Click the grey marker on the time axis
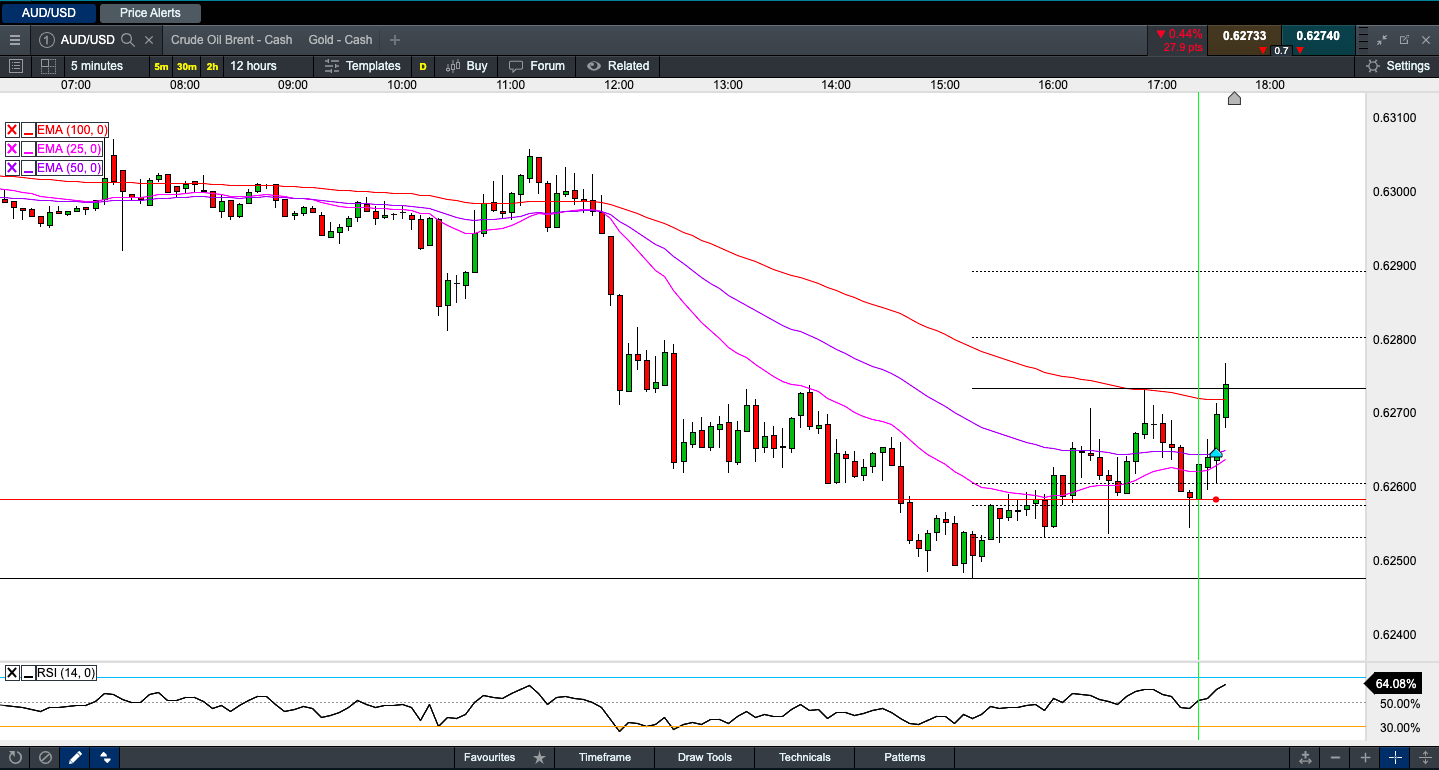Image resolution: width=1439 pixels, height=770 pixels. (1234, 98)
